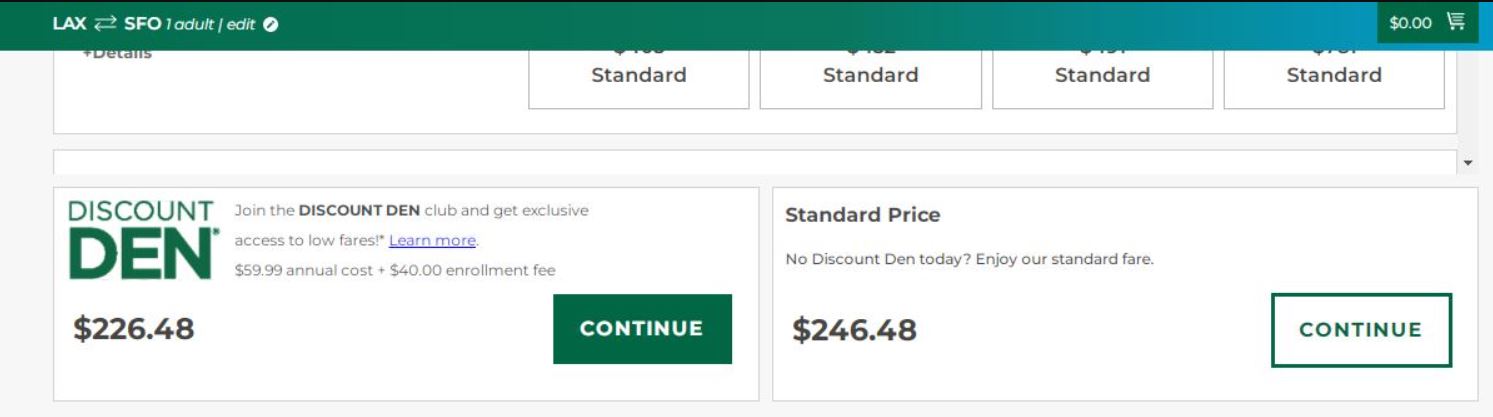Click the LAX origin airport code
Viewport: 1493px width, 417px height.
69,24
